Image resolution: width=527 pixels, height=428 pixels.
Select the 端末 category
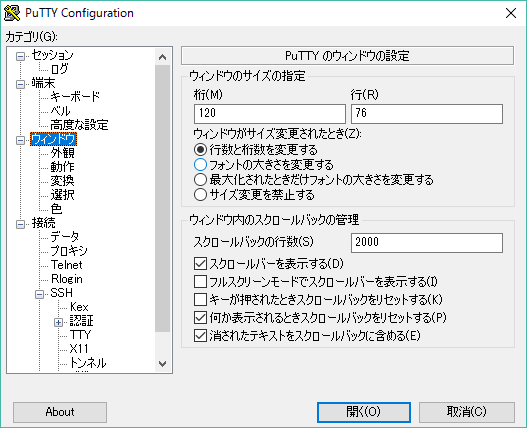point(43,83)
